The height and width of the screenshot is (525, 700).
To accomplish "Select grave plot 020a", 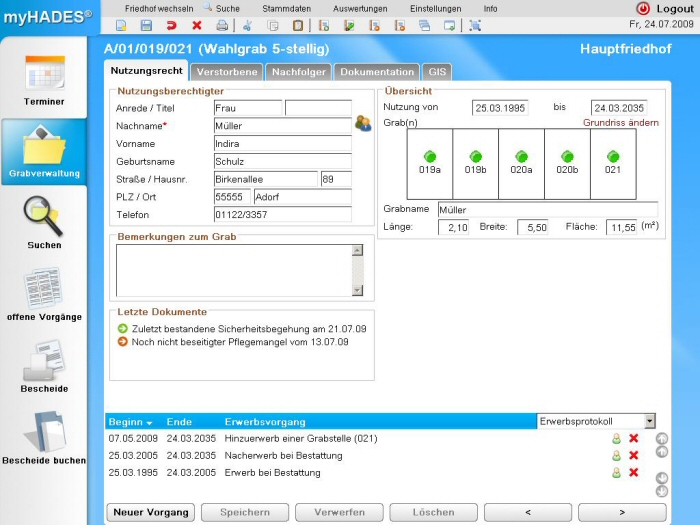I will coord(521,164).
